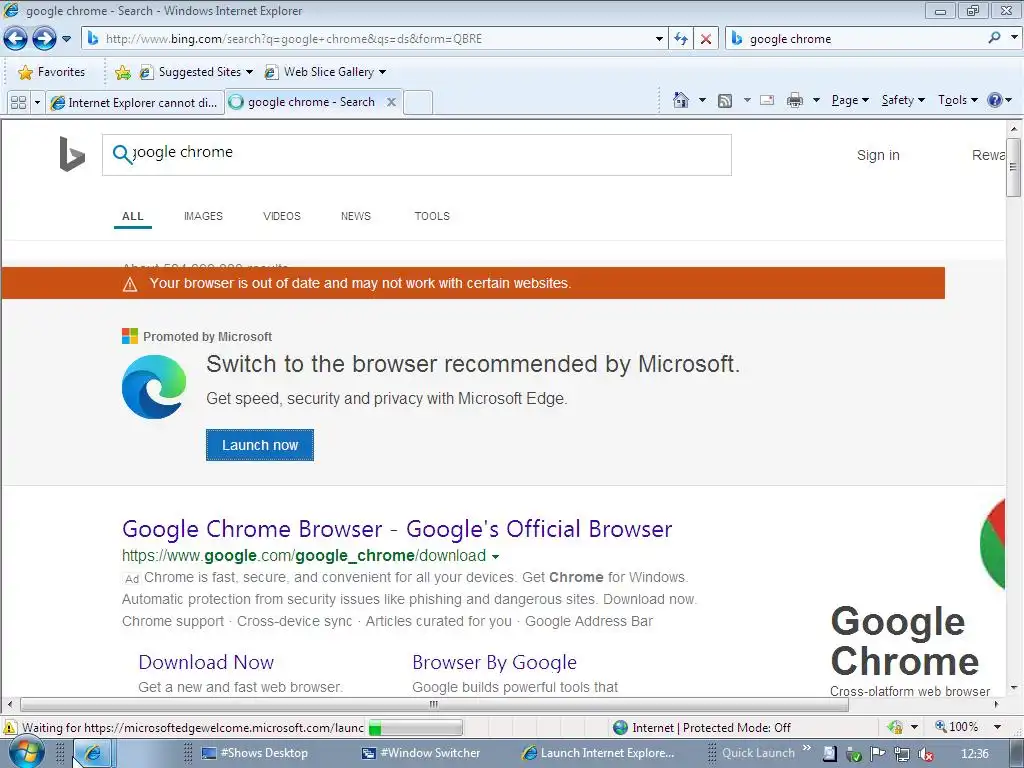The height and width of the screenshot is (768, 1024).
Task: Click the muted volume tray icon
Action: (925, 754)
